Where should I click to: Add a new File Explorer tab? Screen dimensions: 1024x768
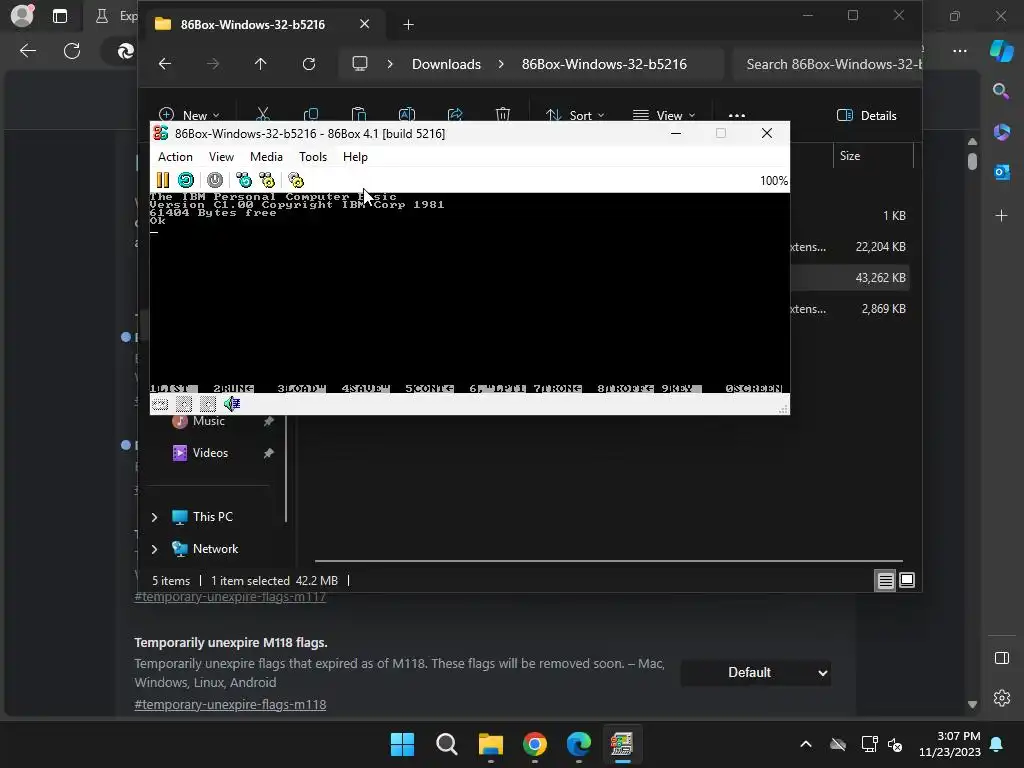click(x=408, y=25)
